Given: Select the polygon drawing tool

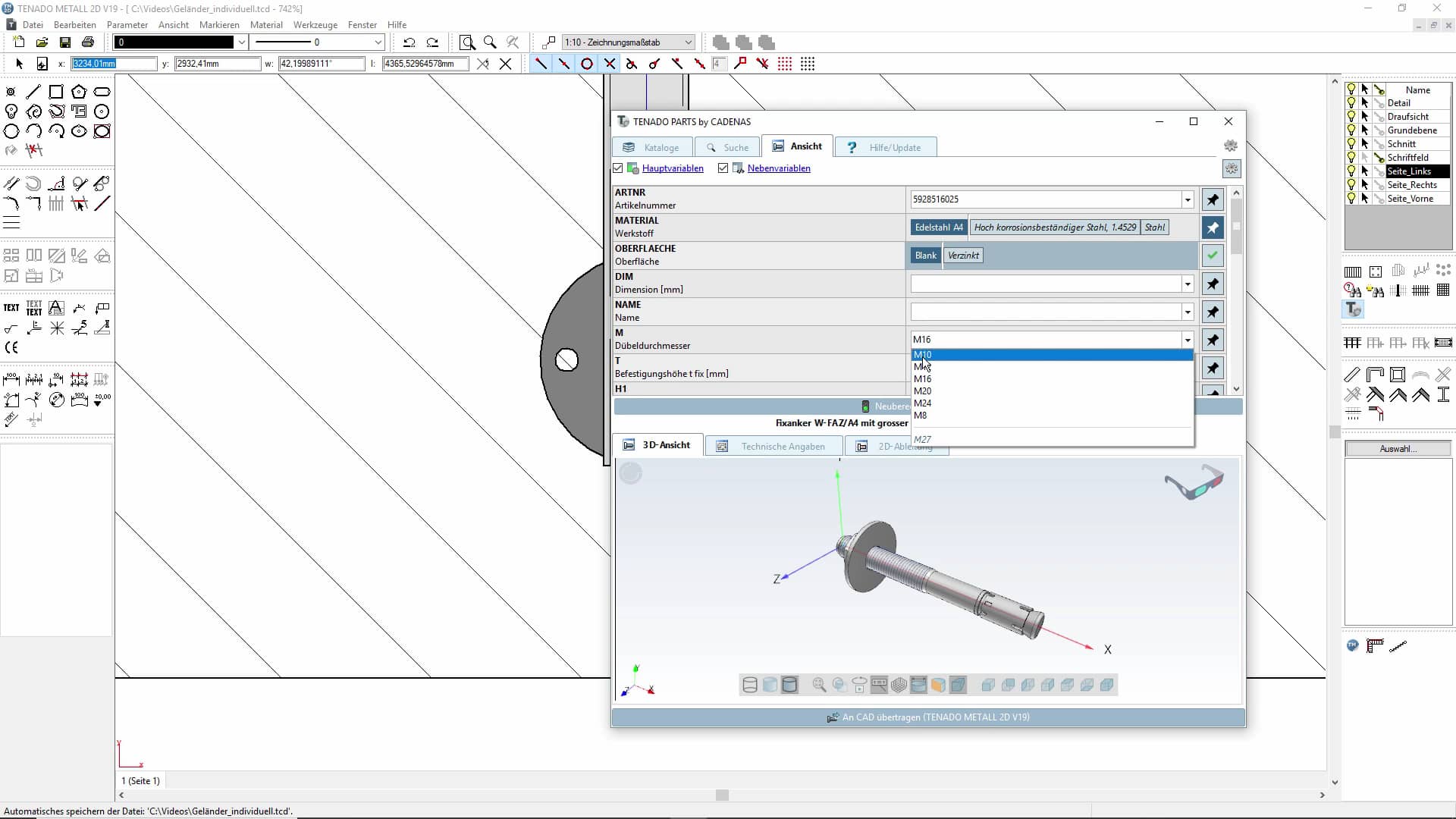Looking at the screenshot, I should pyautogui.click(x=79, y=92).
